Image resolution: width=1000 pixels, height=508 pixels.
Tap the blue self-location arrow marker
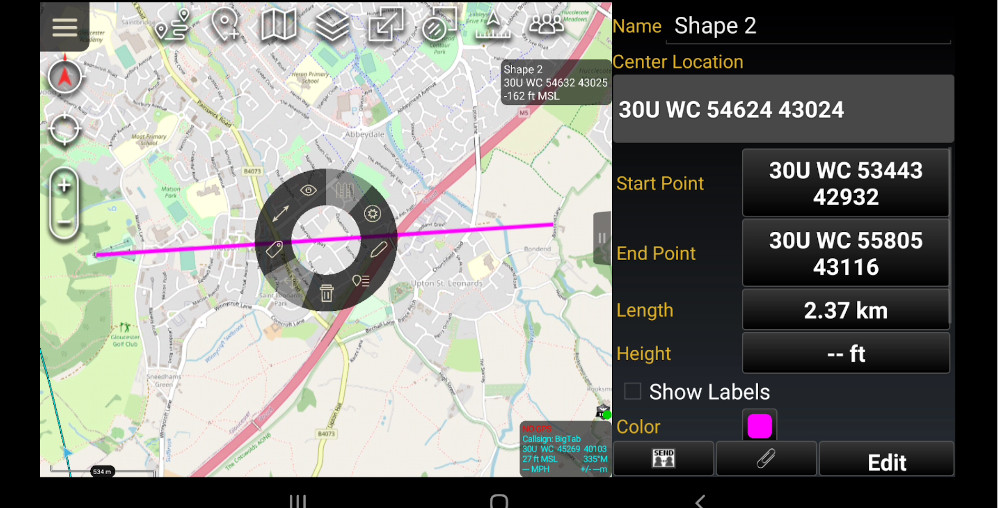click(x=68, y=453)
